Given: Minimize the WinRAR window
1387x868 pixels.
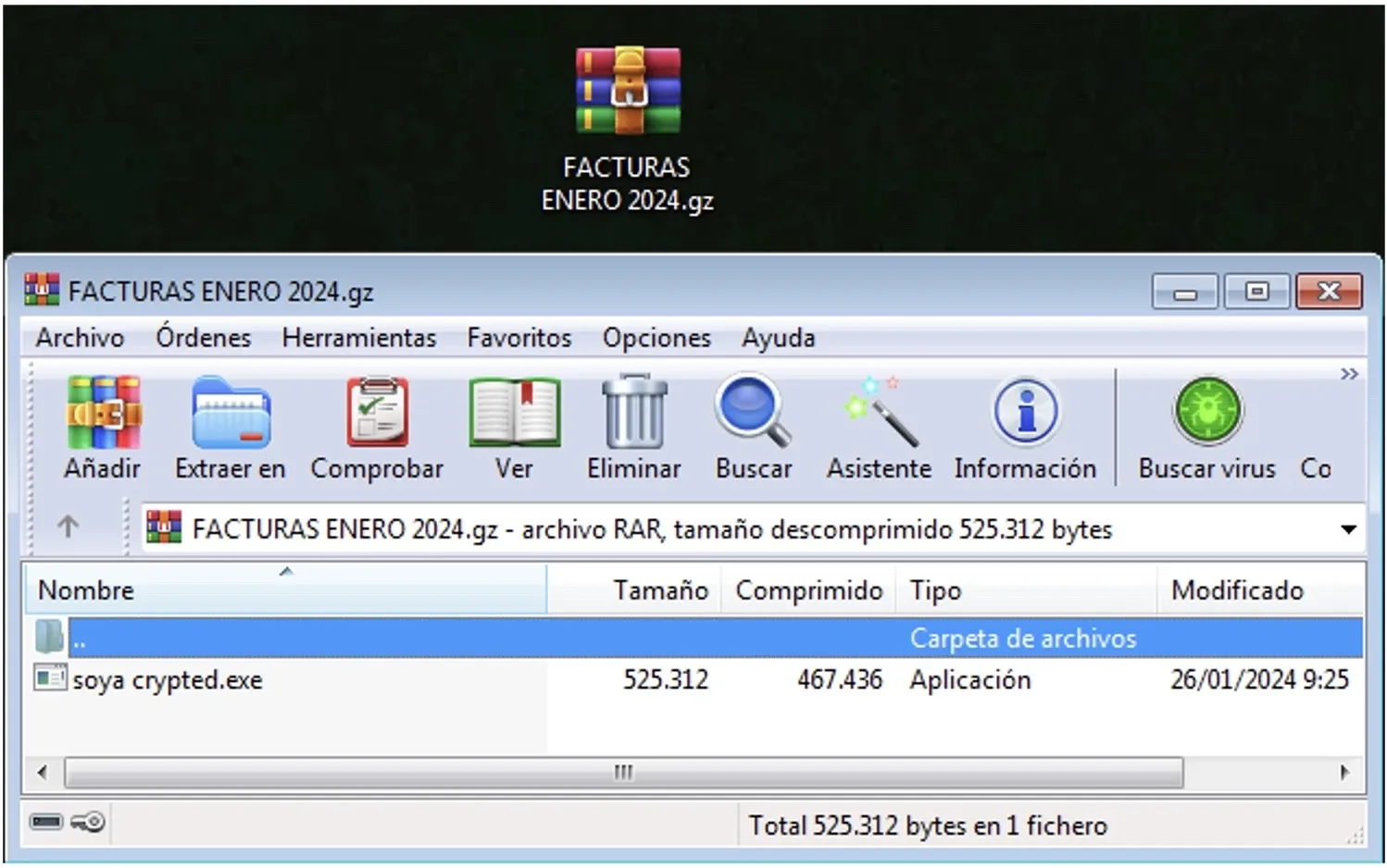Looking at the screenshot, I should pos(1185,291).
